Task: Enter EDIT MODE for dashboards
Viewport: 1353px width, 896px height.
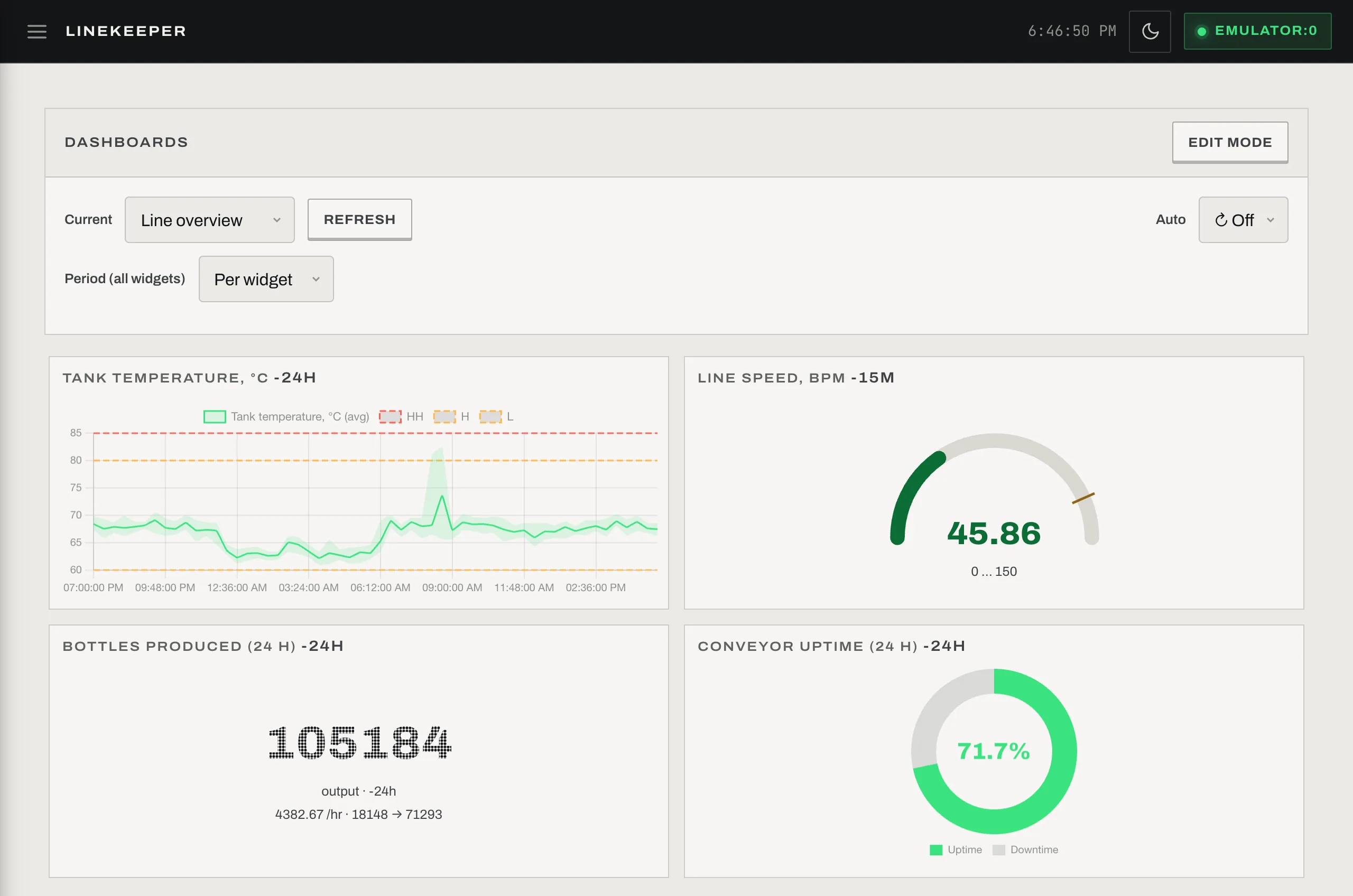Action: pyautogui.click(x=1229, y=142)
